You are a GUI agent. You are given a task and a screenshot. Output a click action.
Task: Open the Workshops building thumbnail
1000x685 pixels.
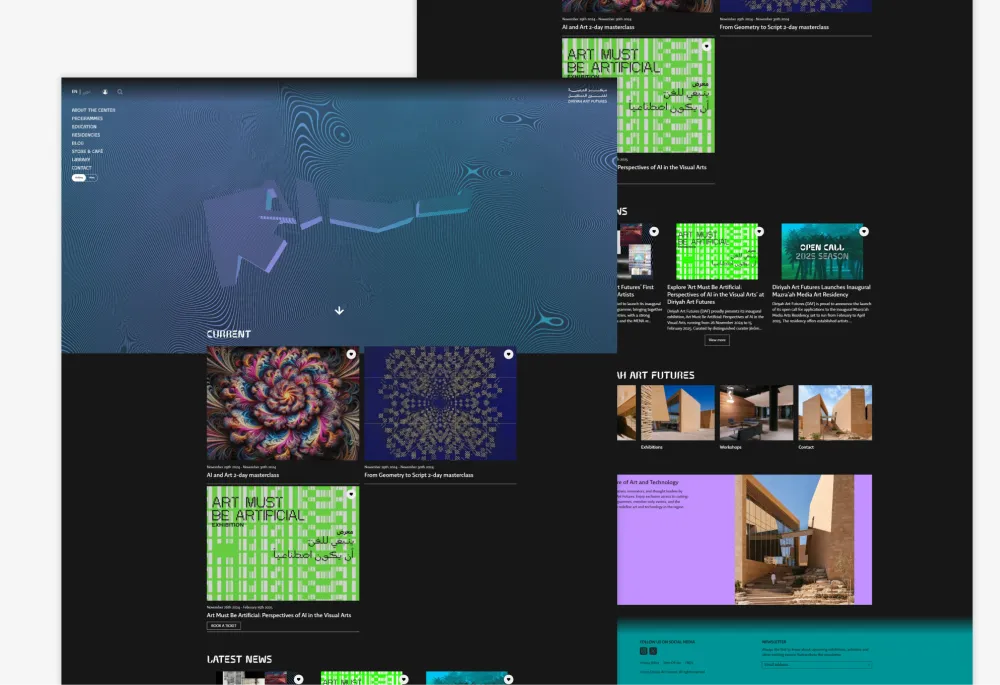coord(756,413)
